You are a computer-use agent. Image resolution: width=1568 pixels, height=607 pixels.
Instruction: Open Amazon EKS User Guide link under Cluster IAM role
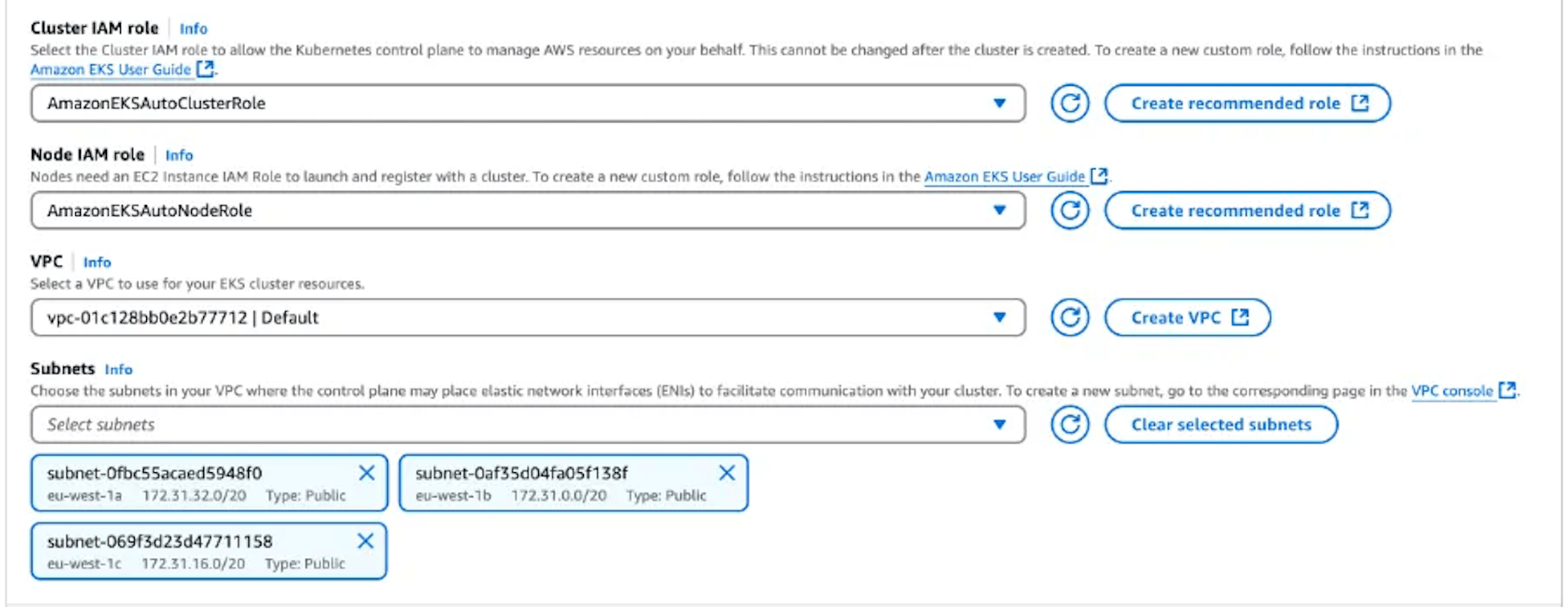(x=122, y=69)
